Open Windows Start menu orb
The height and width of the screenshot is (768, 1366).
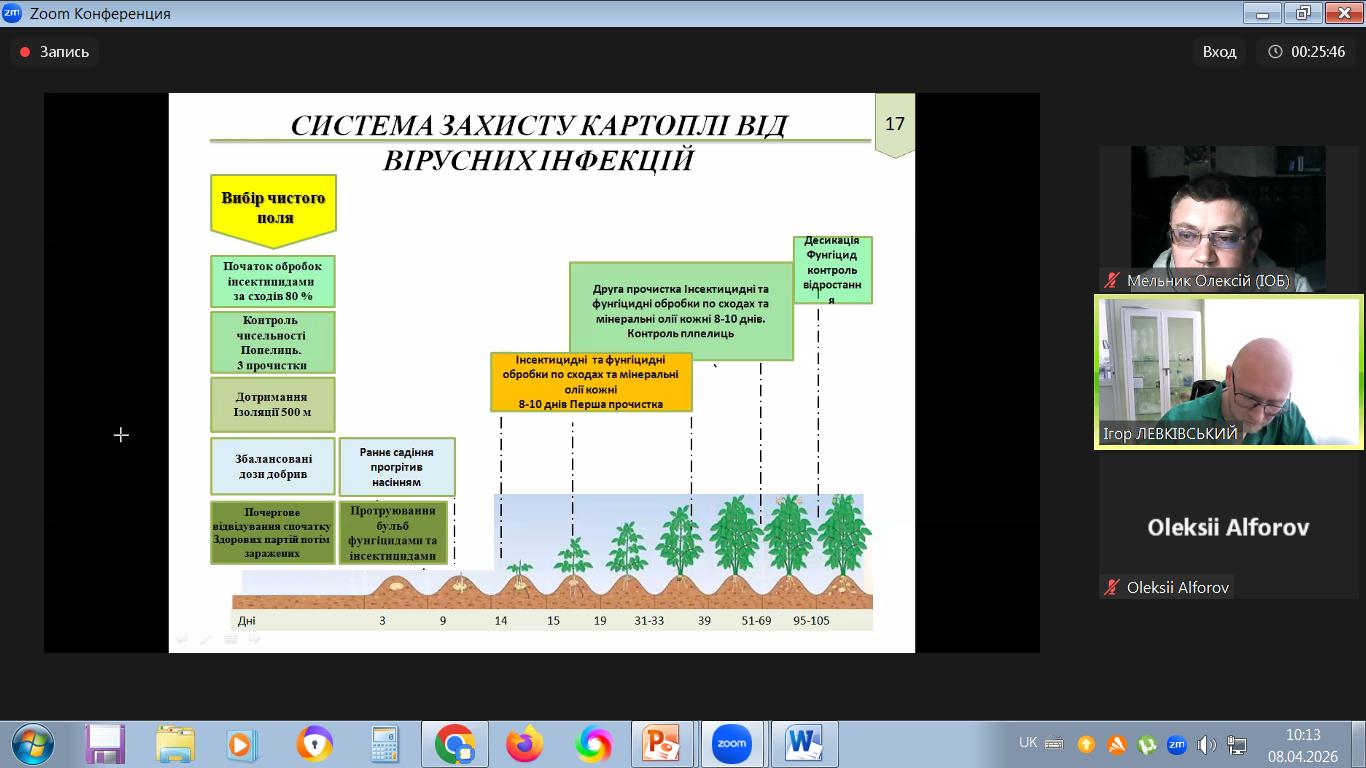pos(32,744)
